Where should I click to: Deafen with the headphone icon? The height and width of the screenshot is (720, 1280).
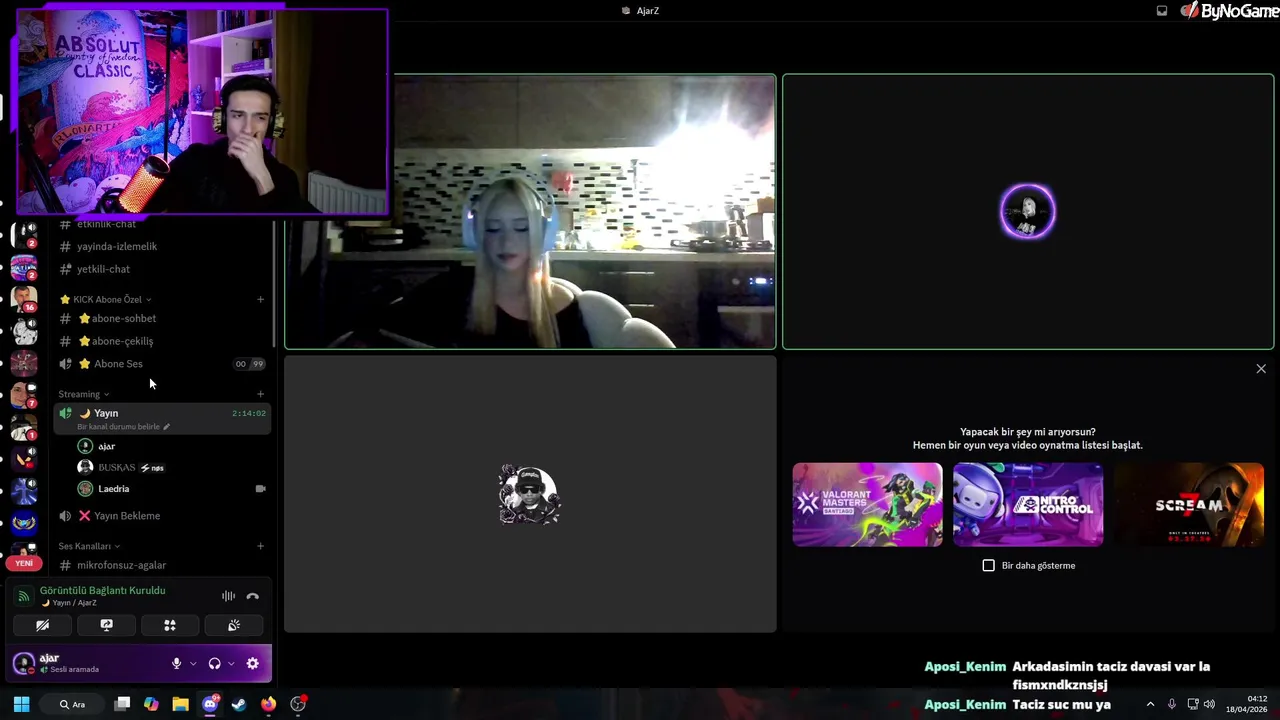[214, 663]
